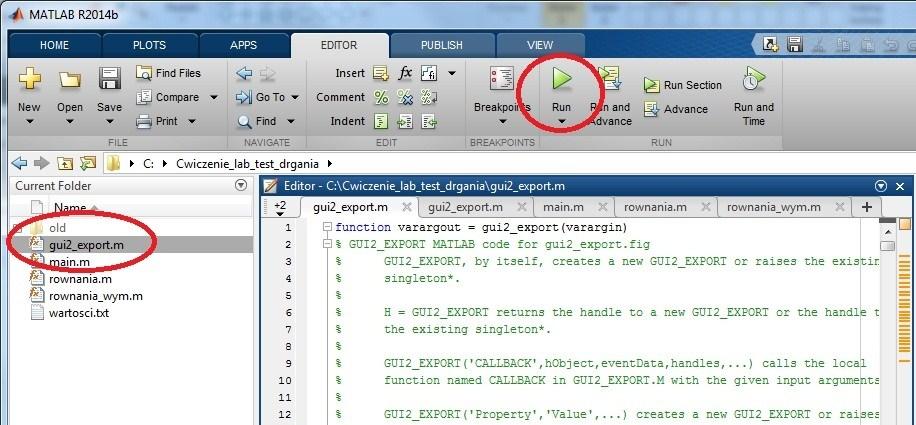
Task: Open the Insert row's more-options arrow
Action: click(x=452, y=74)
